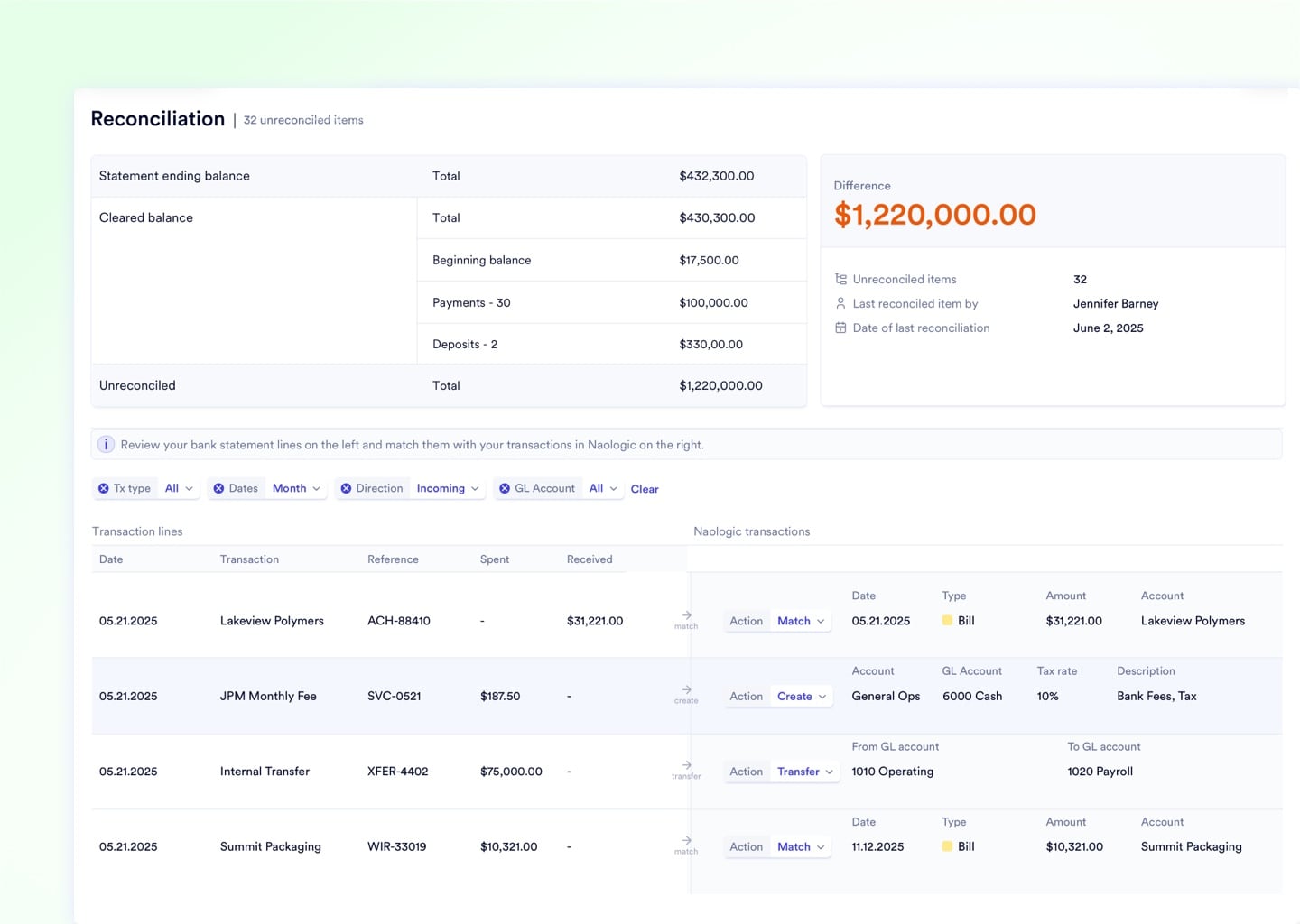This screenshot has height=924, width=1300.
Task: Clear all filters
Action: pyautogui.click(x=645, y=489)
